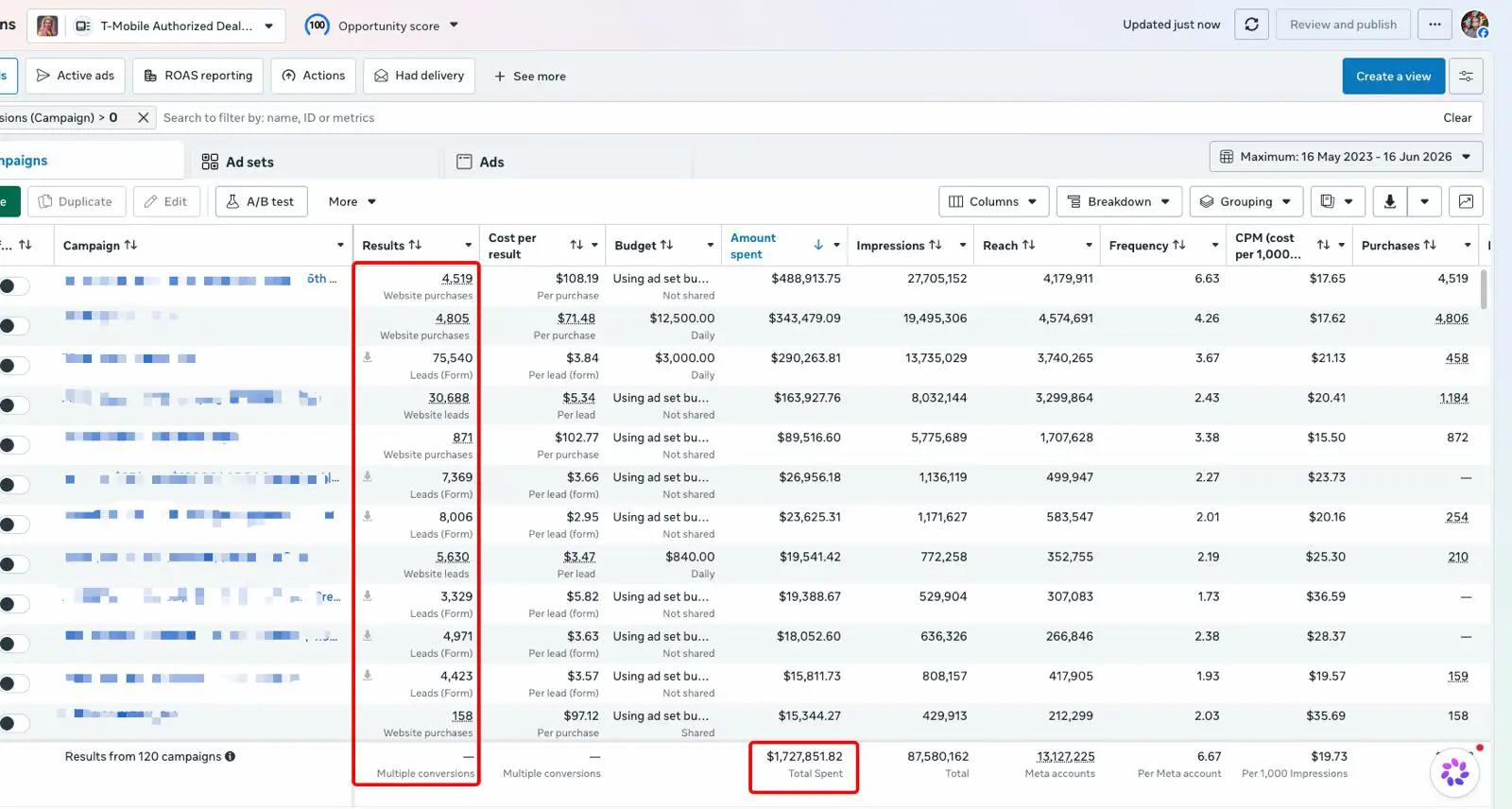Switch to the Ad sets tab
Viewport: 1512px width, 809px height.
click(x=238, y=162)
